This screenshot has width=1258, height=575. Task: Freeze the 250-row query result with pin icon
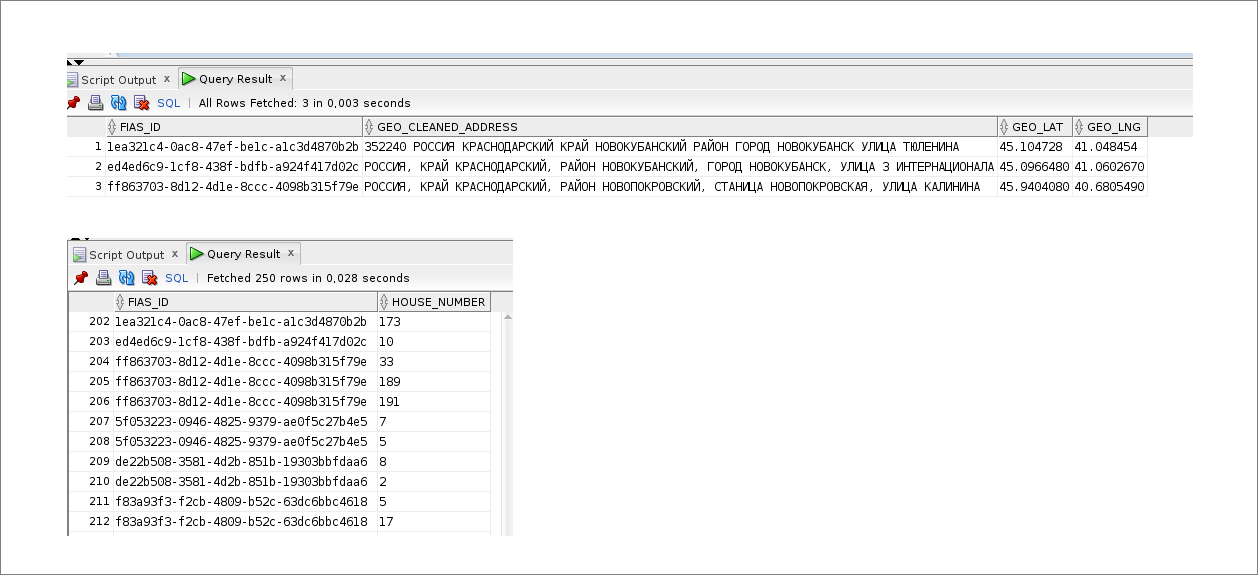click(81, 278)
